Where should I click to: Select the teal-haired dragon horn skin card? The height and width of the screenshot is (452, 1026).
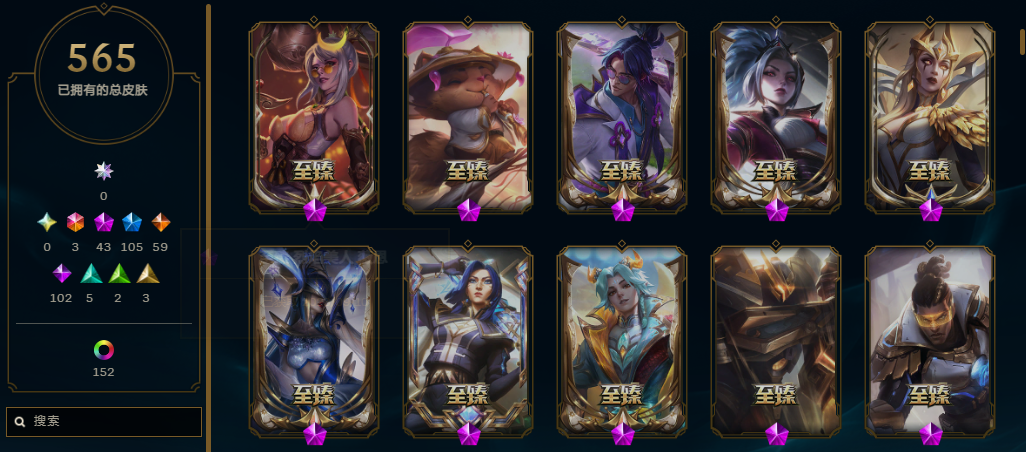point(622,341)
